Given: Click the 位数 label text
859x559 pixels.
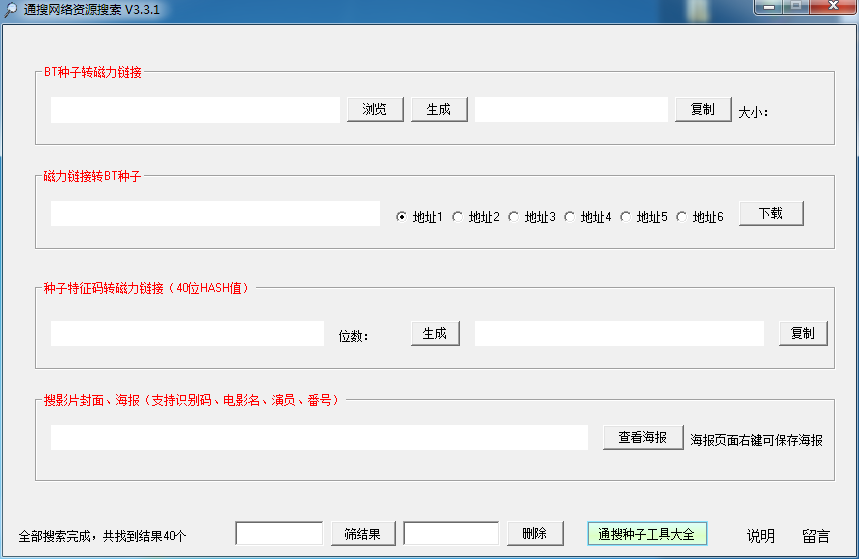Looking at the screenshot, I should click(x=353, y=336).
